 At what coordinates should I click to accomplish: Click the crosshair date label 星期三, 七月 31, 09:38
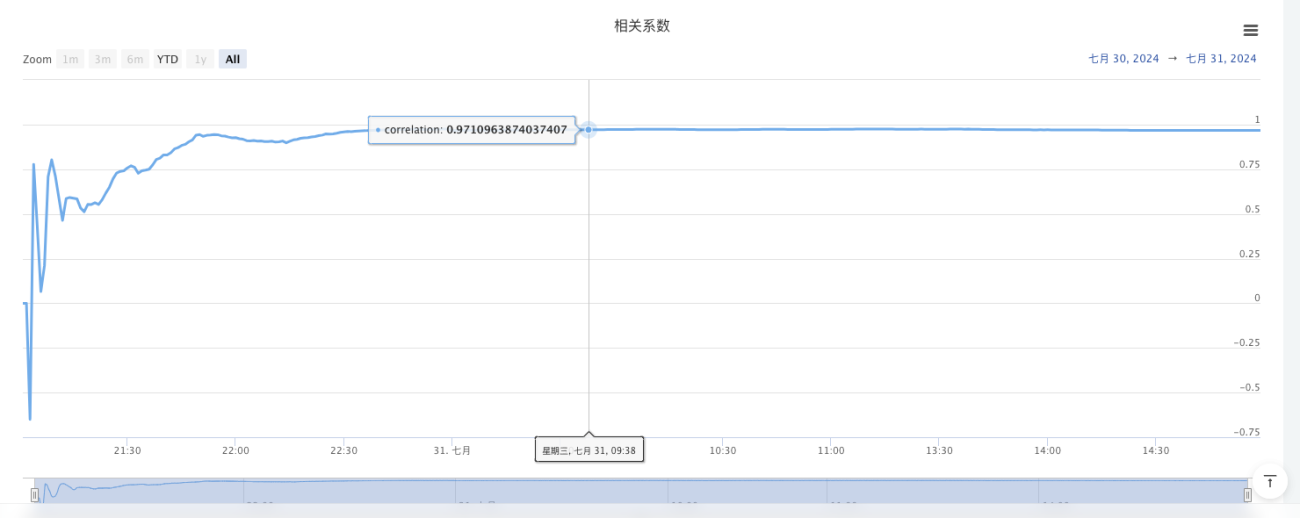point(589,451)
